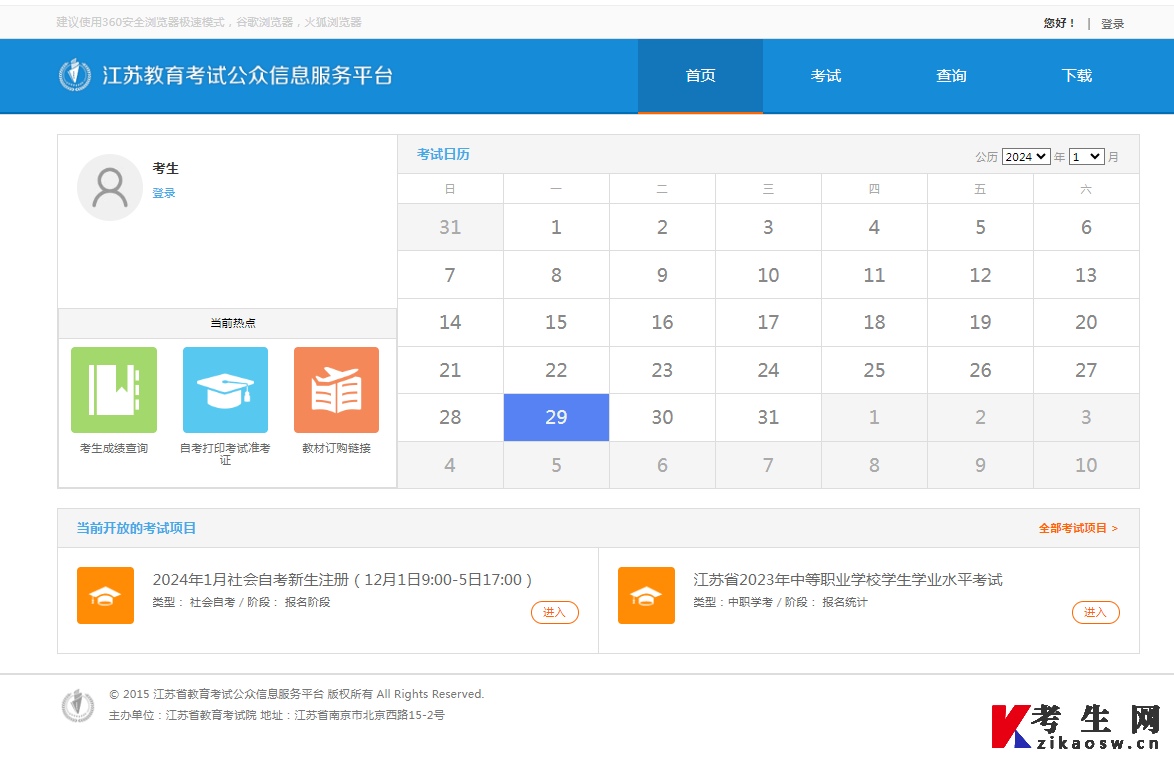Viewport: 1174px width, 762px height.
Task: Click orange icon for 中等职业学校学生学业水平考试
Action: [x=646, y=595]
